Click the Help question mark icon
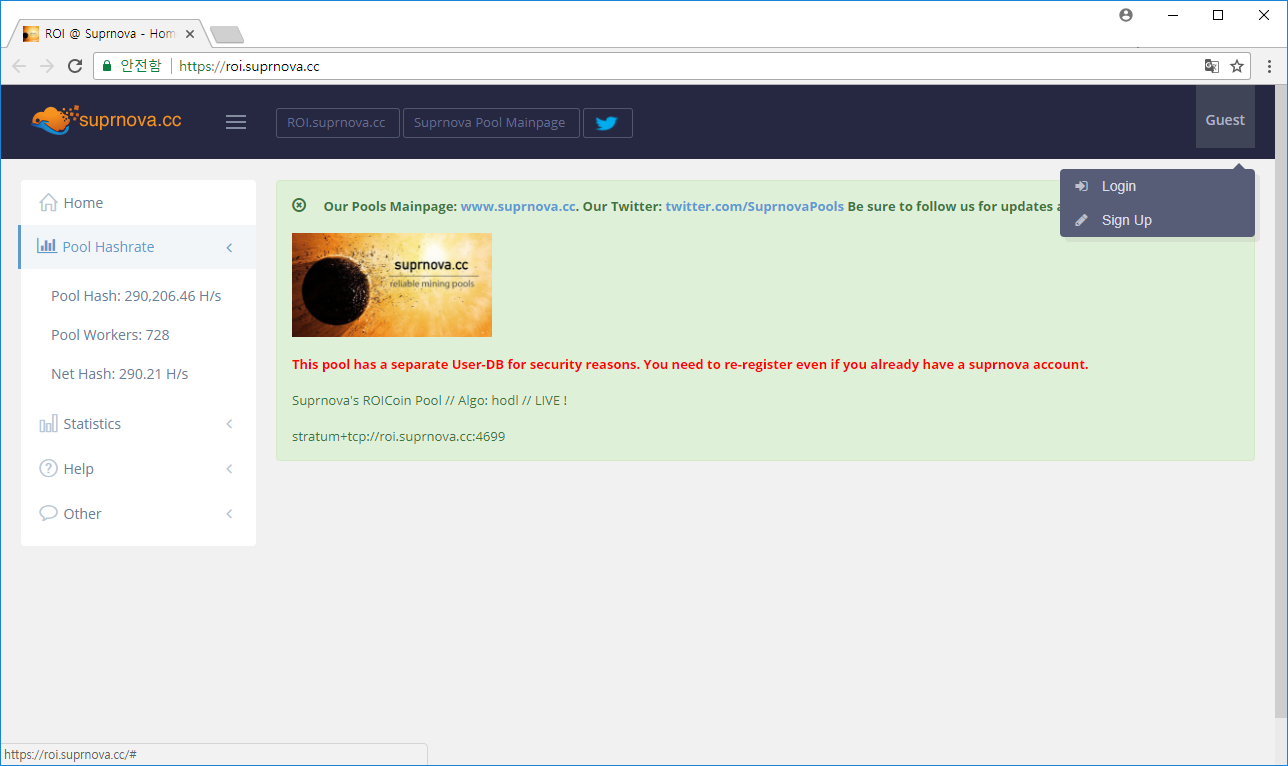 [x=48, y=469]
